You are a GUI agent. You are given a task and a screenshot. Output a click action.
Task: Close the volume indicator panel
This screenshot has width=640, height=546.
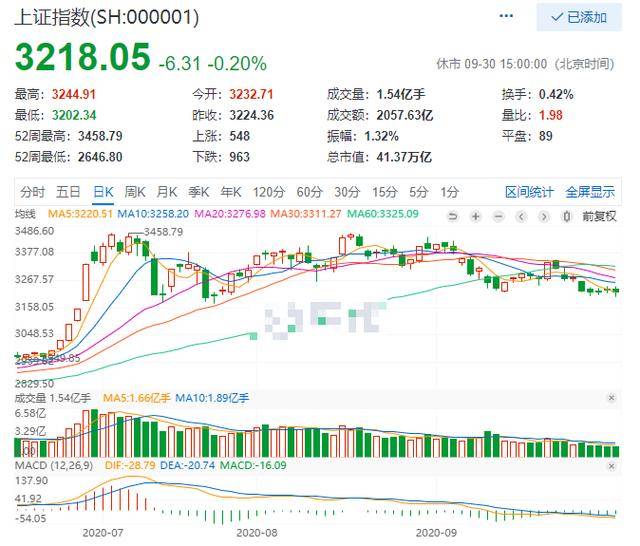pos(611,398)
